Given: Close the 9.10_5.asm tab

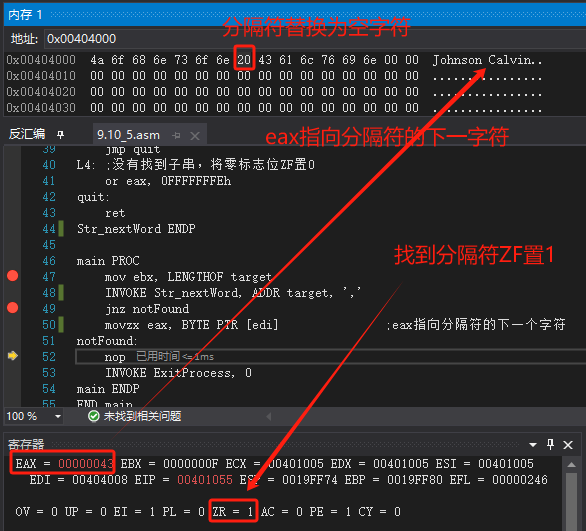Looking at the screenshot, I should coord(195,136).
